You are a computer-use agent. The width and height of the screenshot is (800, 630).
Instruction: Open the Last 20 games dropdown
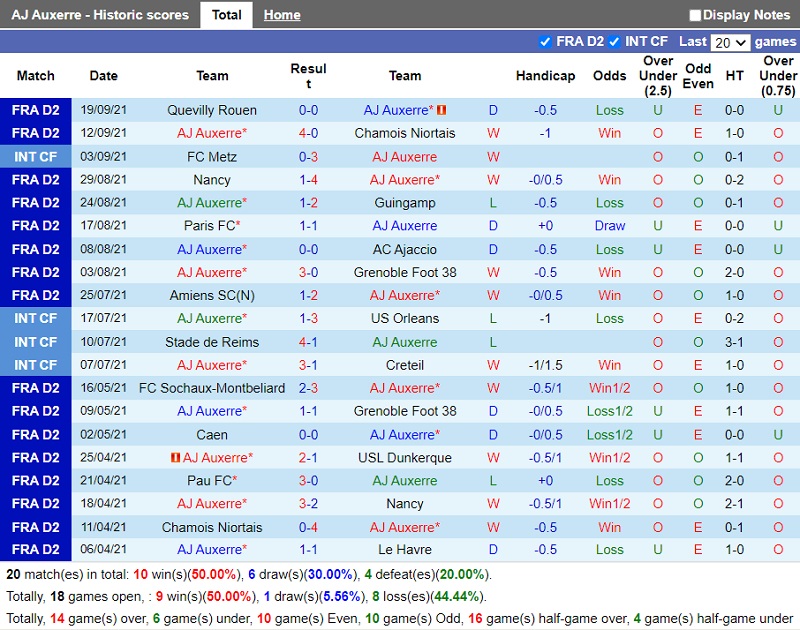pos(729,42)
